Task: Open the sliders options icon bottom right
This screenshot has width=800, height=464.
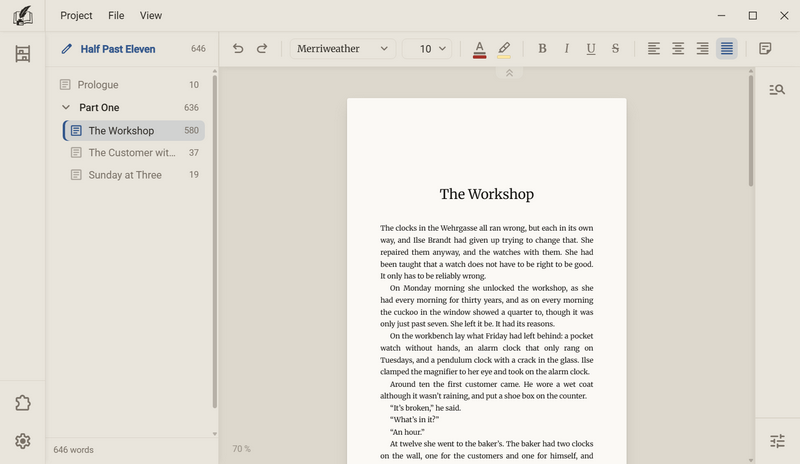Action: pos(777,441)
